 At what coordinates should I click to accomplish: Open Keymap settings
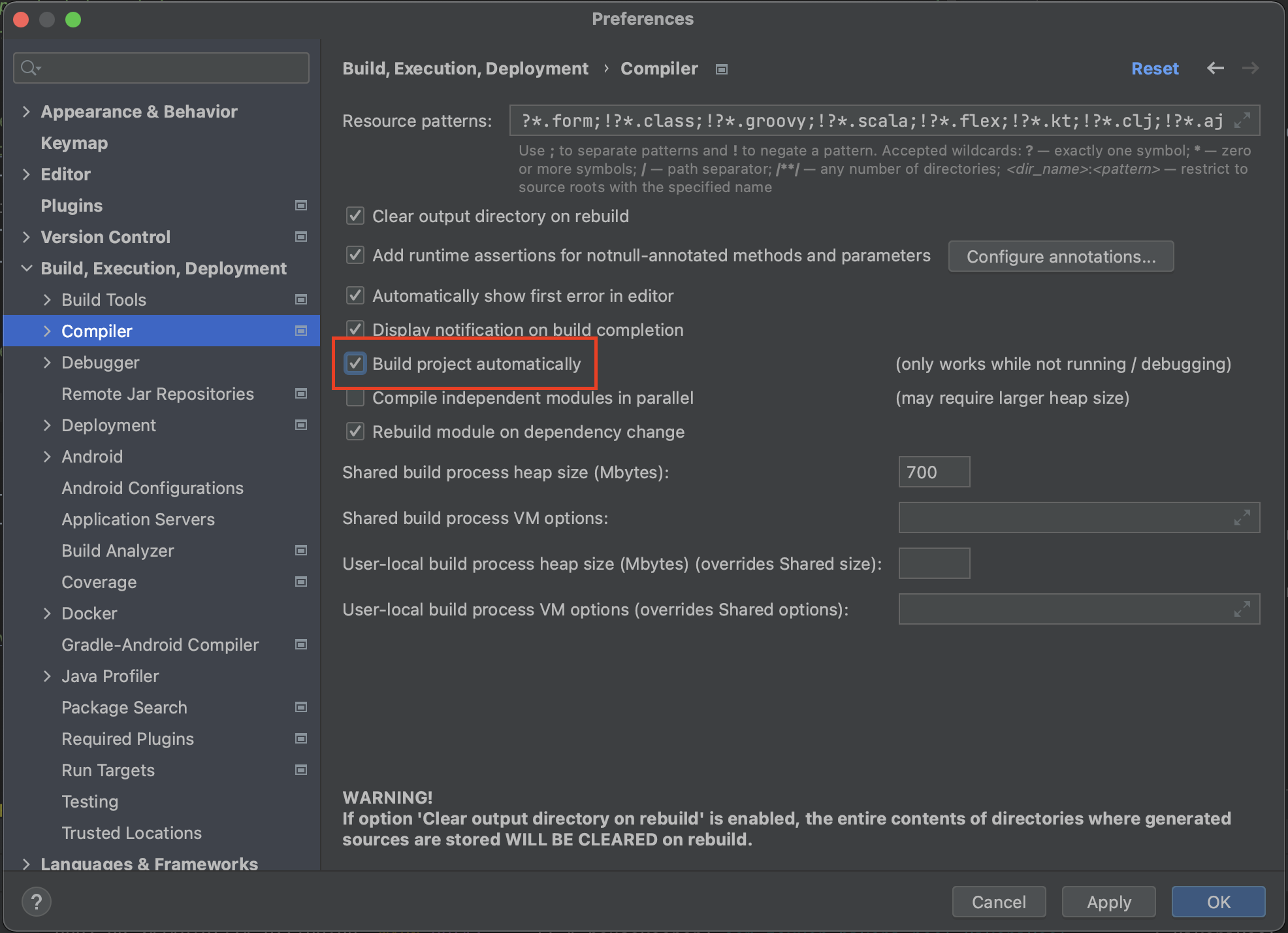[74, 143]
